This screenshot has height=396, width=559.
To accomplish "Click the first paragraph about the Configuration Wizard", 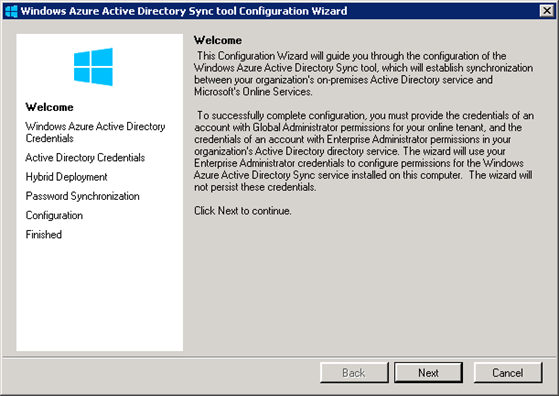I will [364, 74].
